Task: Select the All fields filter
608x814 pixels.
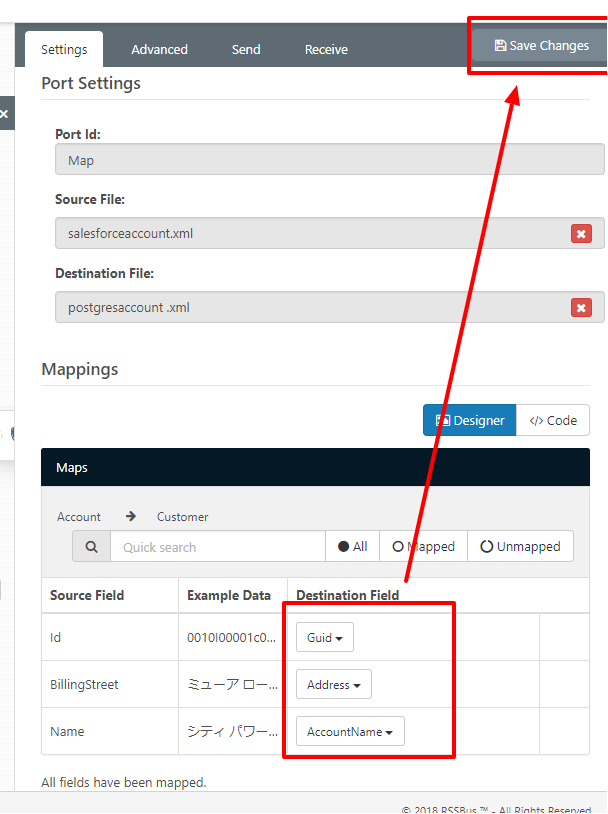Action: [x=353, y=546]
